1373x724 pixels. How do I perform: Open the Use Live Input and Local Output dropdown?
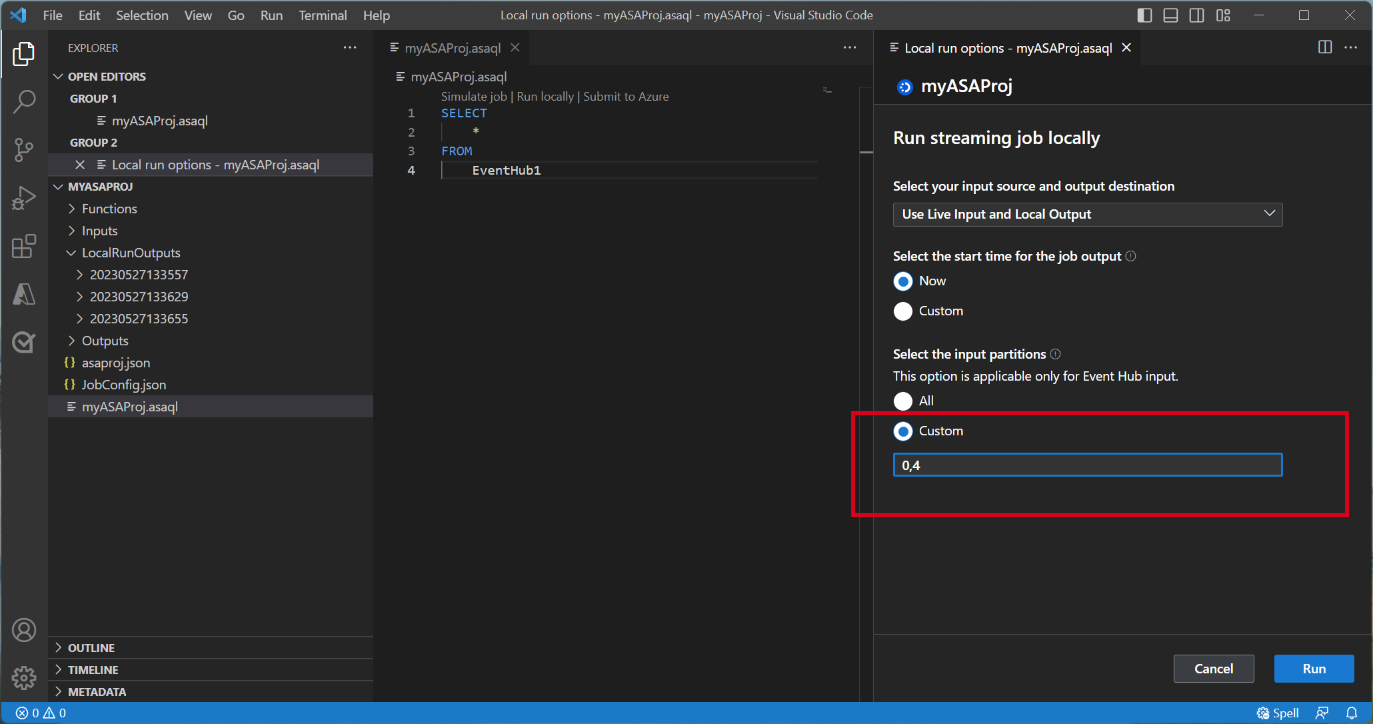[x=1087, y=214]
